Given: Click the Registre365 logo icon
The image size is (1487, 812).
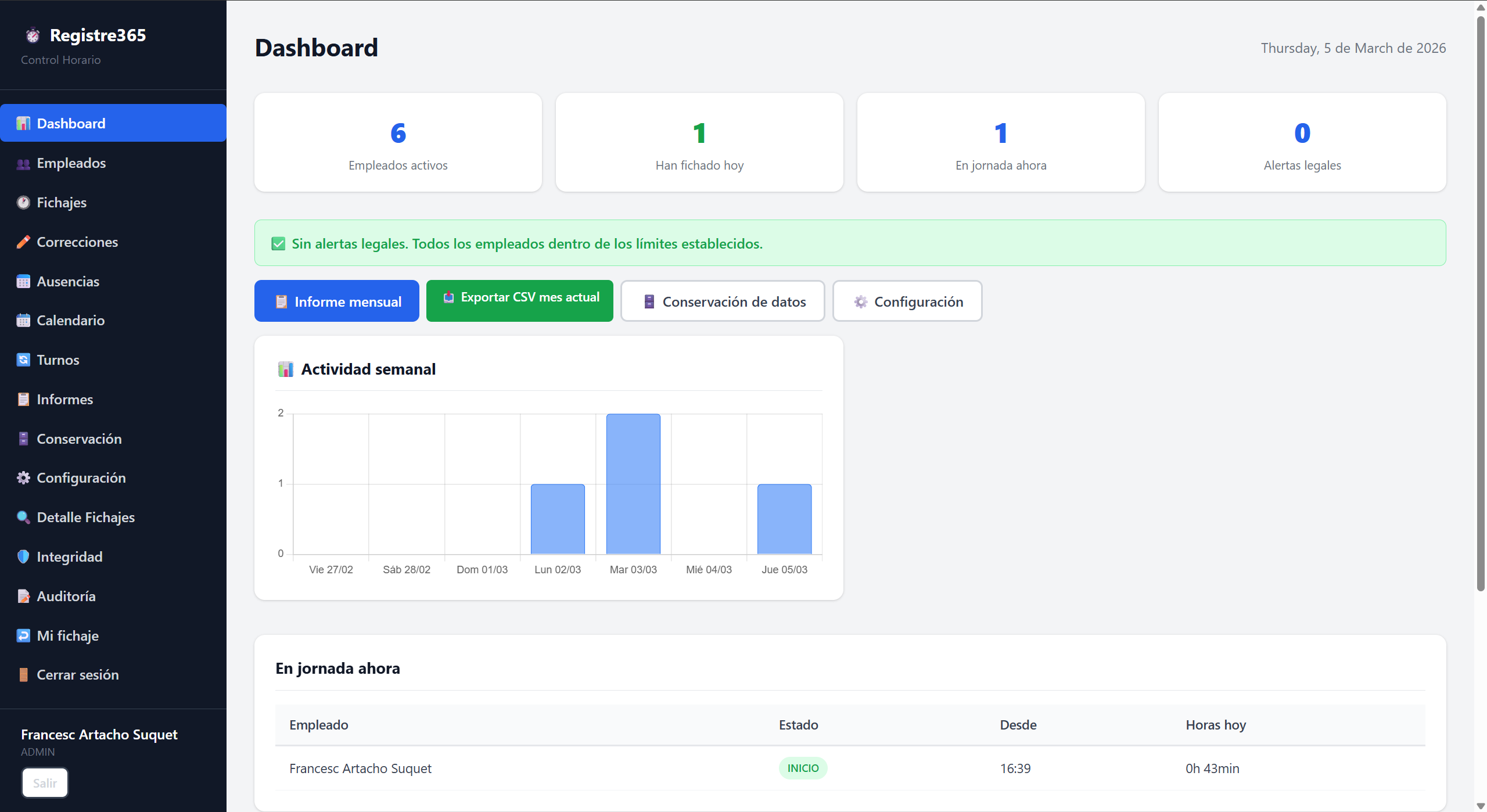Looking at the screenshot, I should (x=33, y=36).
